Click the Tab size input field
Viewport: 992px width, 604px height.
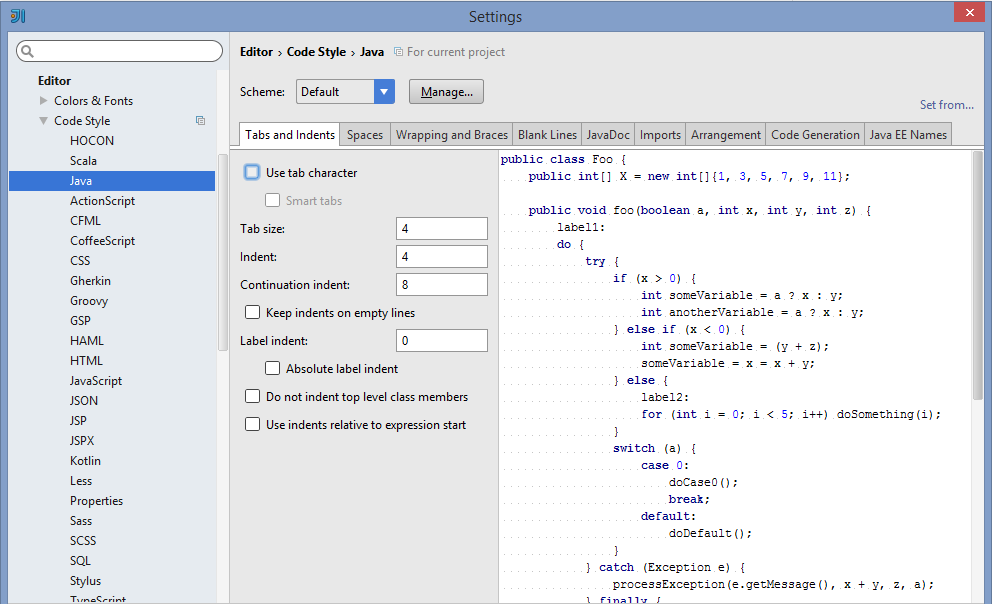click(442, 228)
